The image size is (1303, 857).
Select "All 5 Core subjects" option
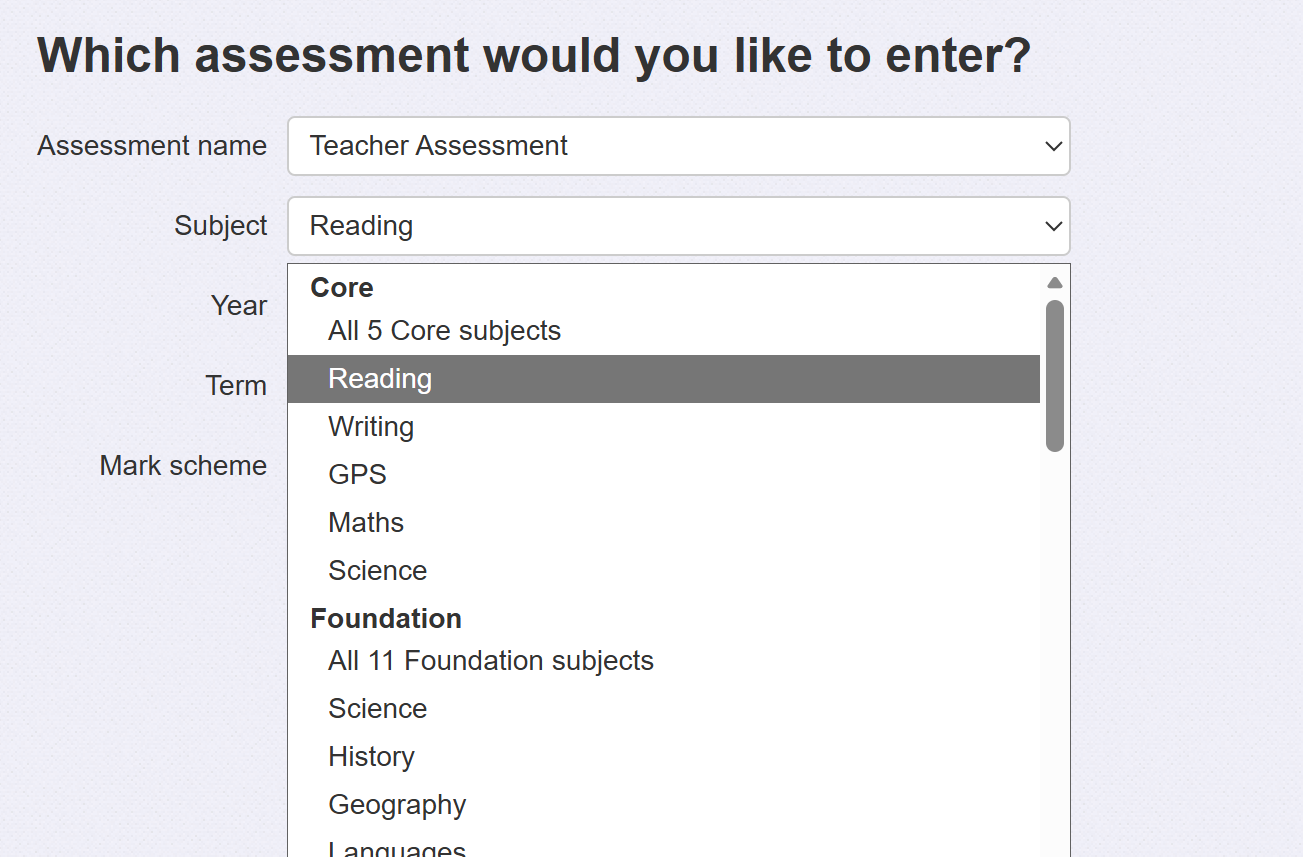(x=444, y=331)
